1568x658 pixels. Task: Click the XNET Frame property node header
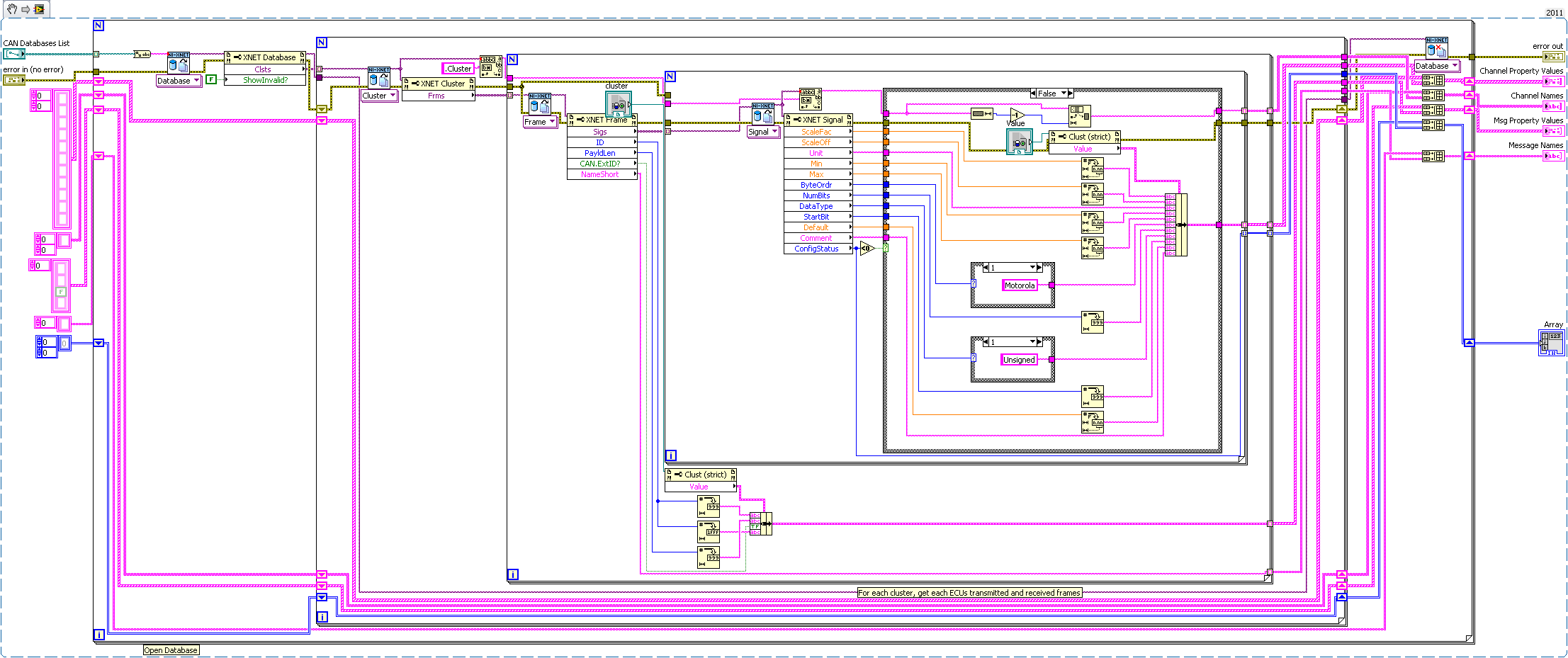pyautogui.click(x=602, y=120)
